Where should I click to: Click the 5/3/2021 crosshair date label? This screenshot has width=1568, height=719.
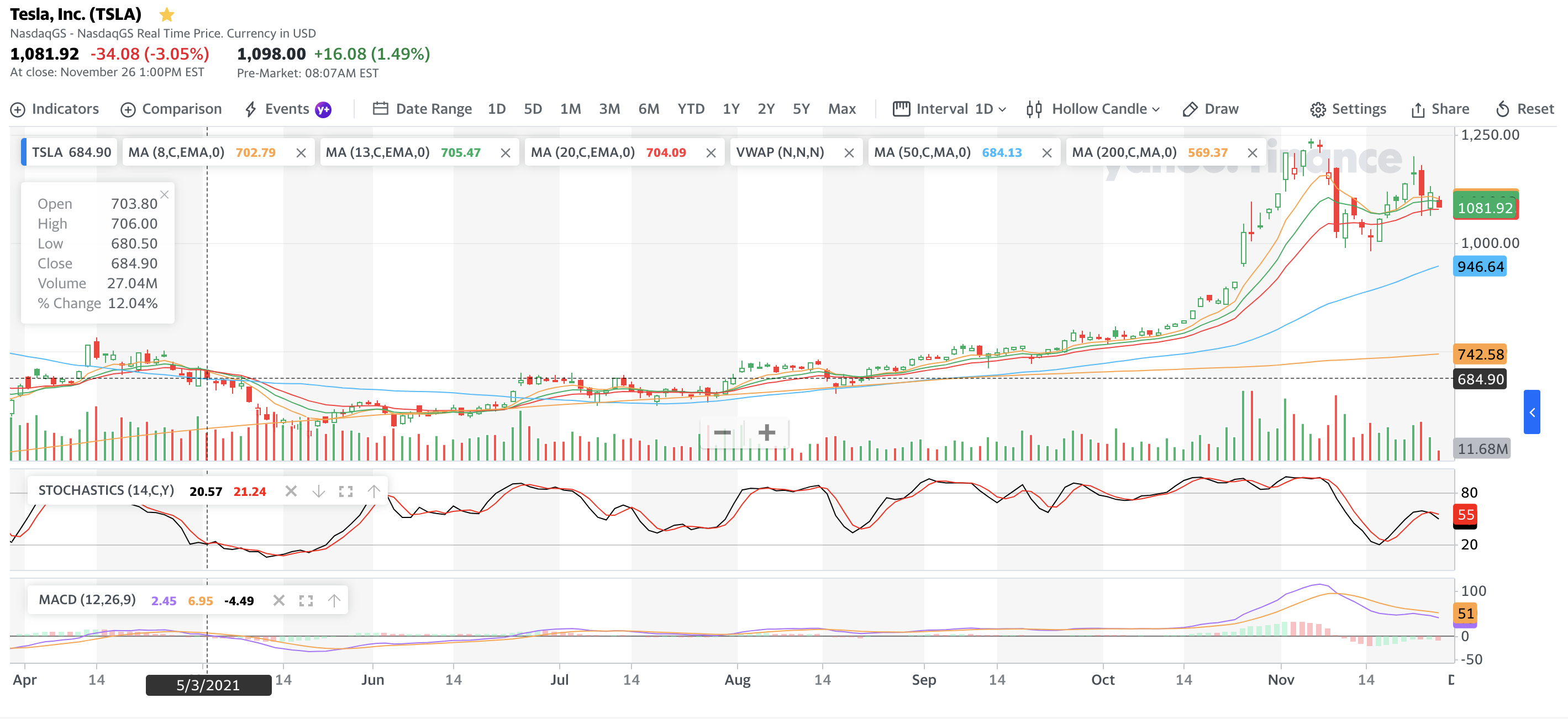point(208,685)
